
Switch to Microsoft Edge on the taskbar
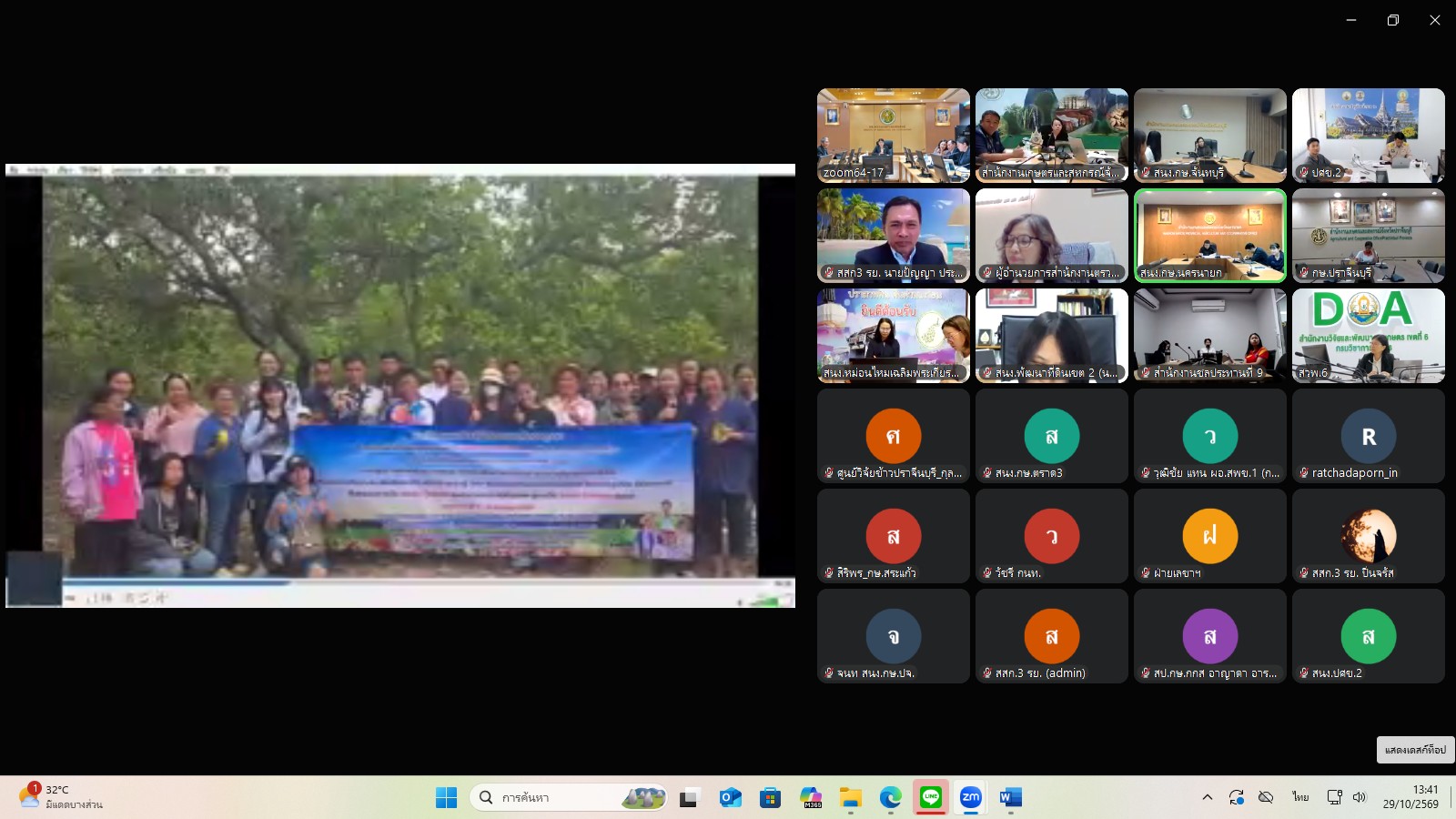[x=891, y=798]
